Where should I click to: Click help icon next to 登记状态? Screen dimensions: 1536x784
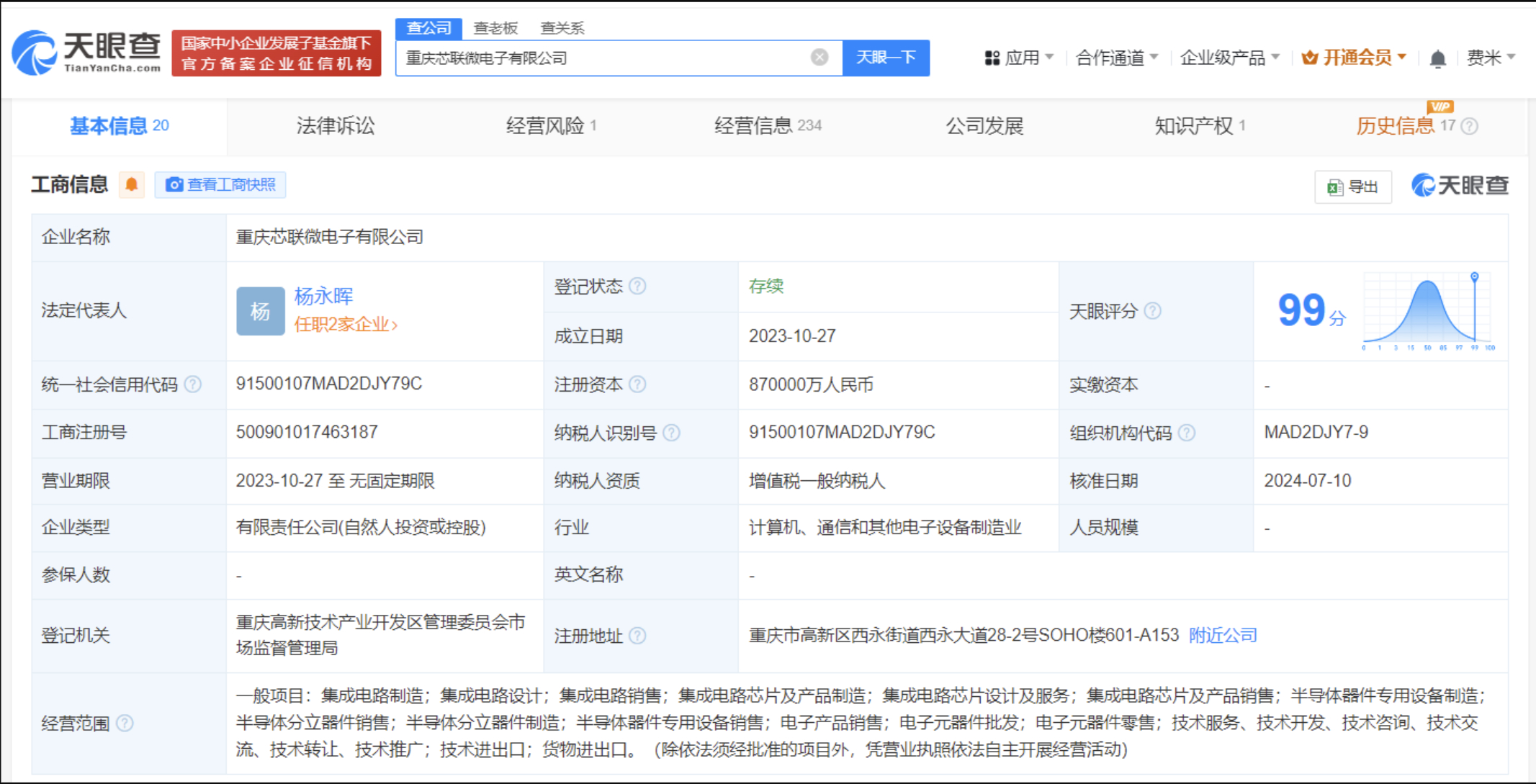click(x=637, y=287)
